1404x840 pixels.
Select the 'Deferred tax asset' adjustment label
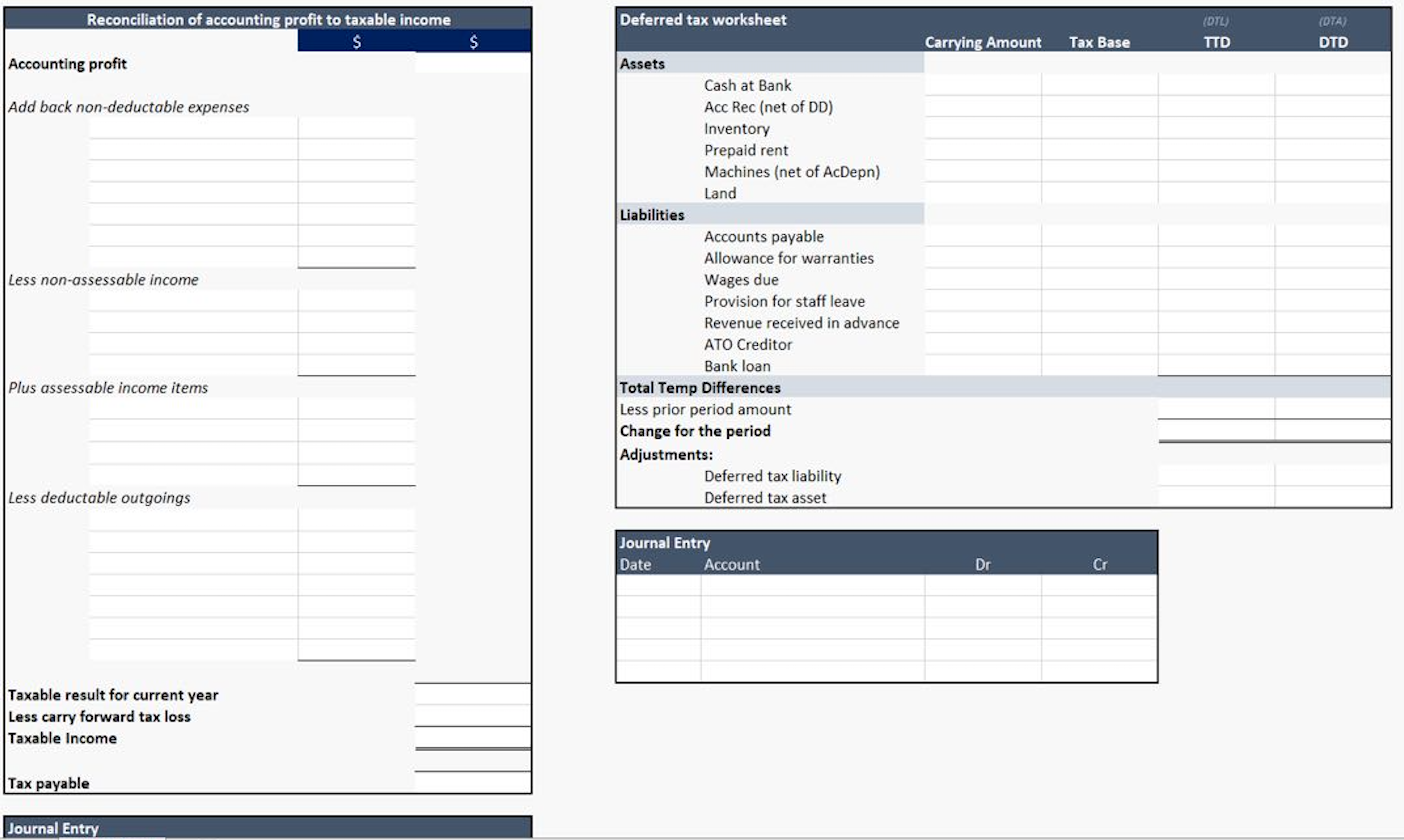click(x=766, y=498)
